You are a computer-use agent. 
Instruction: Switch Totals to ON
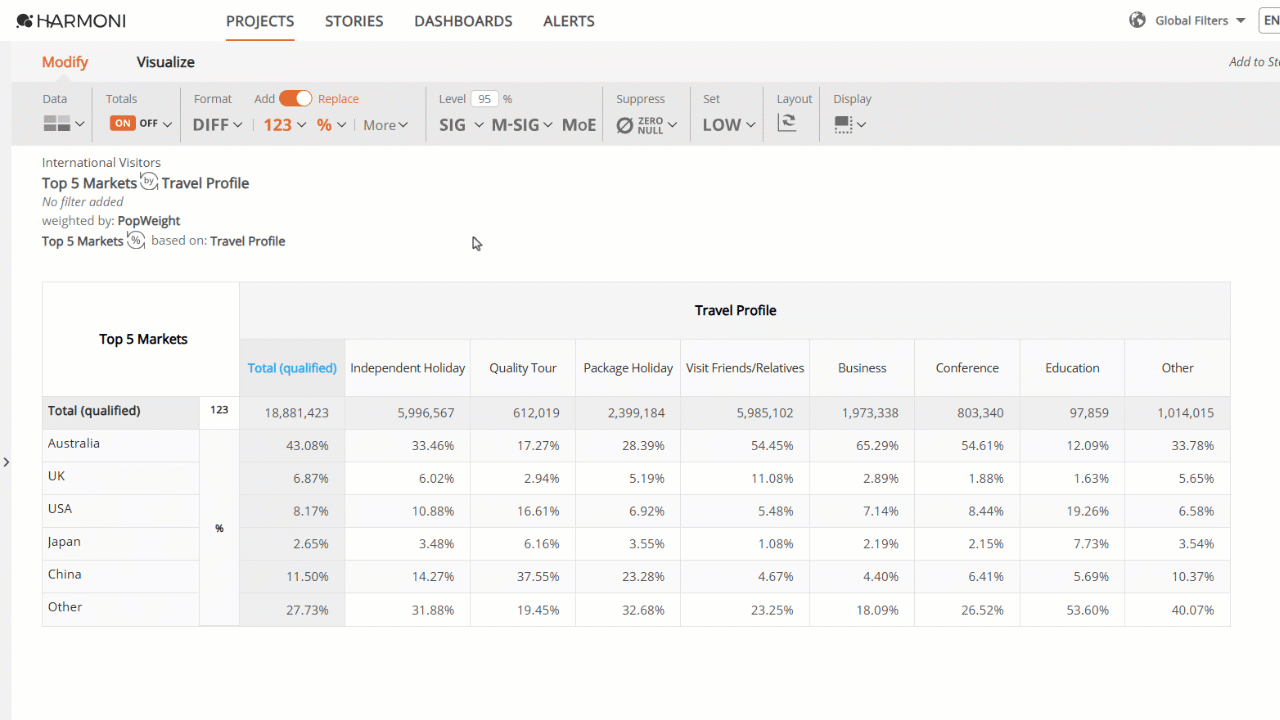click(x=122, y=123)
